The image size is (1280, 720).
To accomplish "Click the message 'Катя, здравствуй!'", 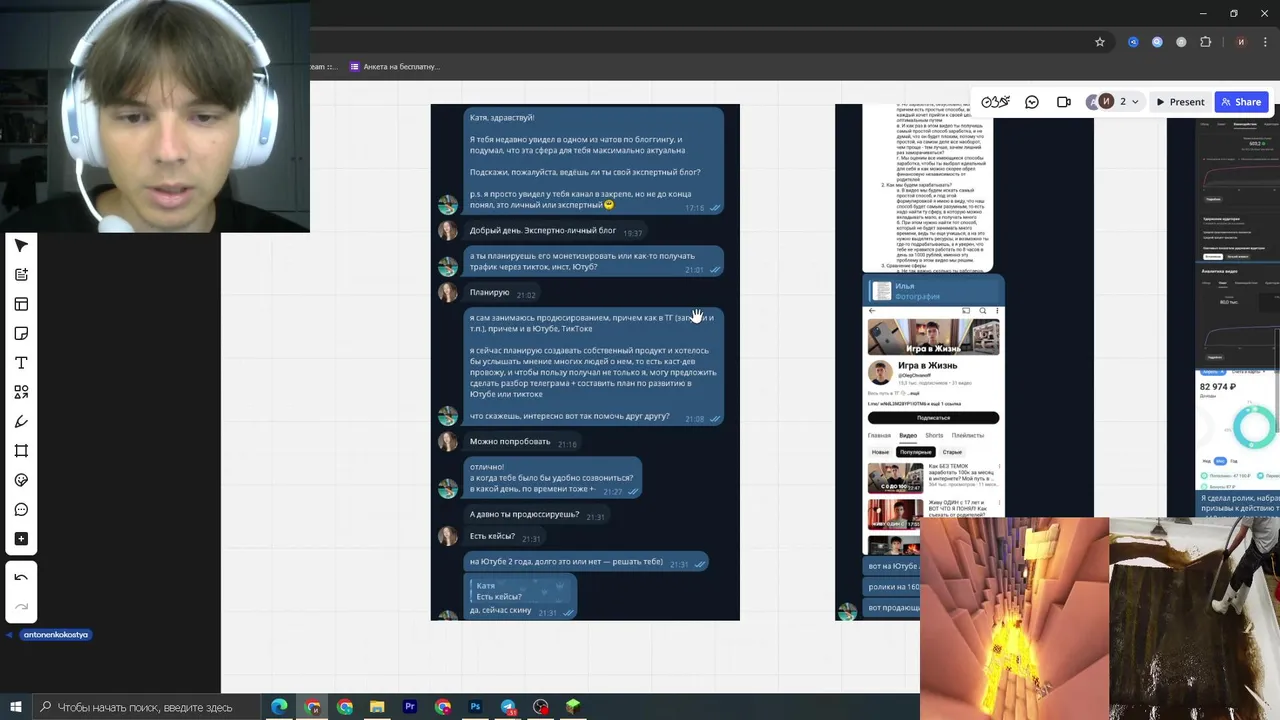I will [x=502, y=118].
